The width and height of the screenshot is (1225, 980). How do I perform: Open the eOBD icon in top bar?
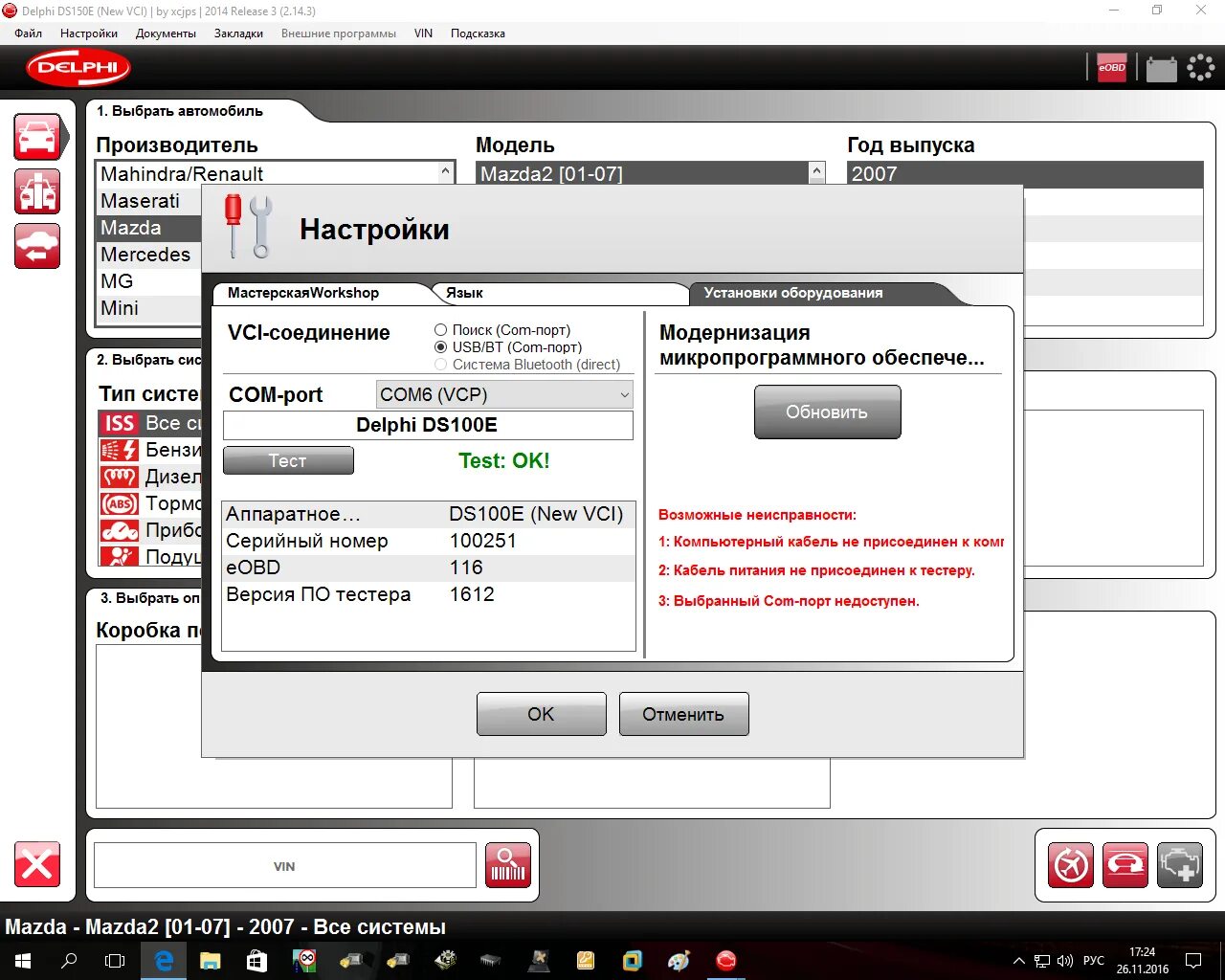tap(1111, 68)
